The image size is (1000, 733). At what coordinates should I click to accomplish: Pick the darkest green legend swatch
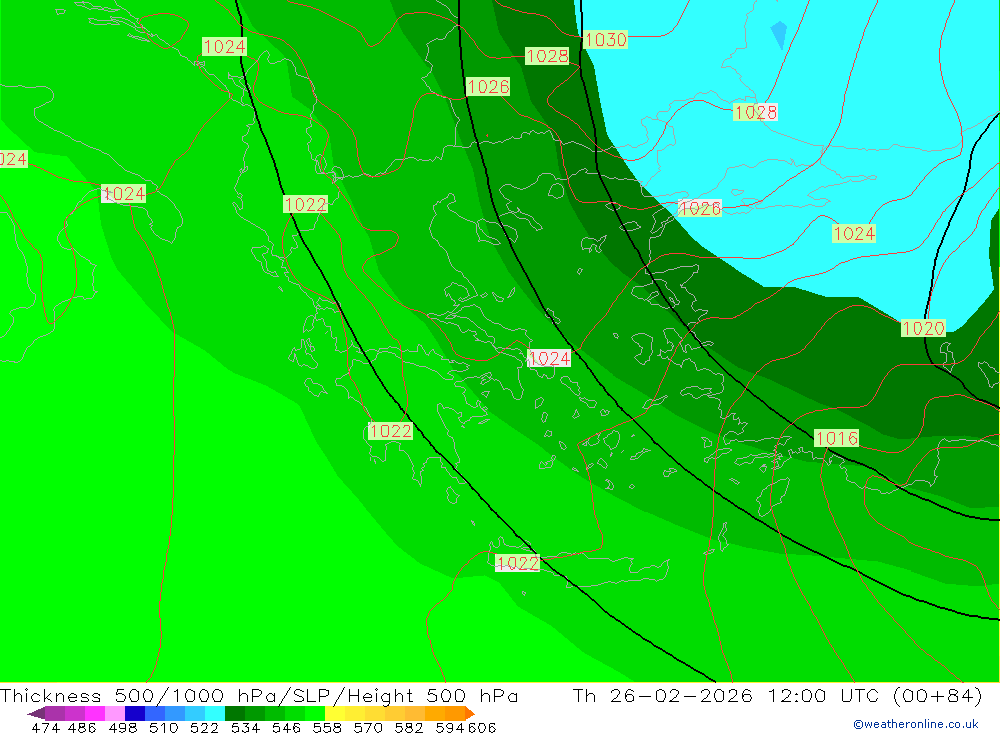(235, 713)
